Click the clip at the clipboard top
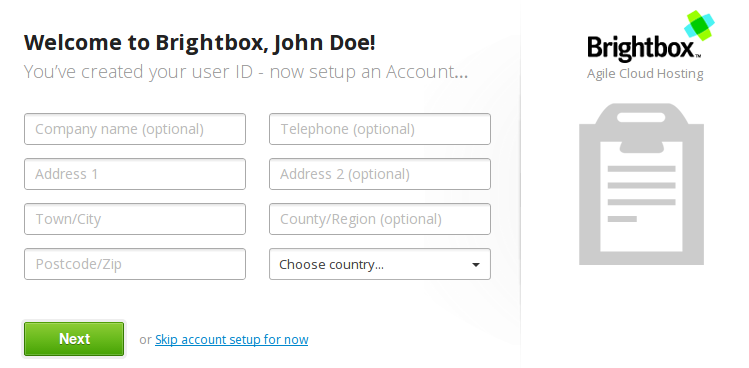 [641, 128]
